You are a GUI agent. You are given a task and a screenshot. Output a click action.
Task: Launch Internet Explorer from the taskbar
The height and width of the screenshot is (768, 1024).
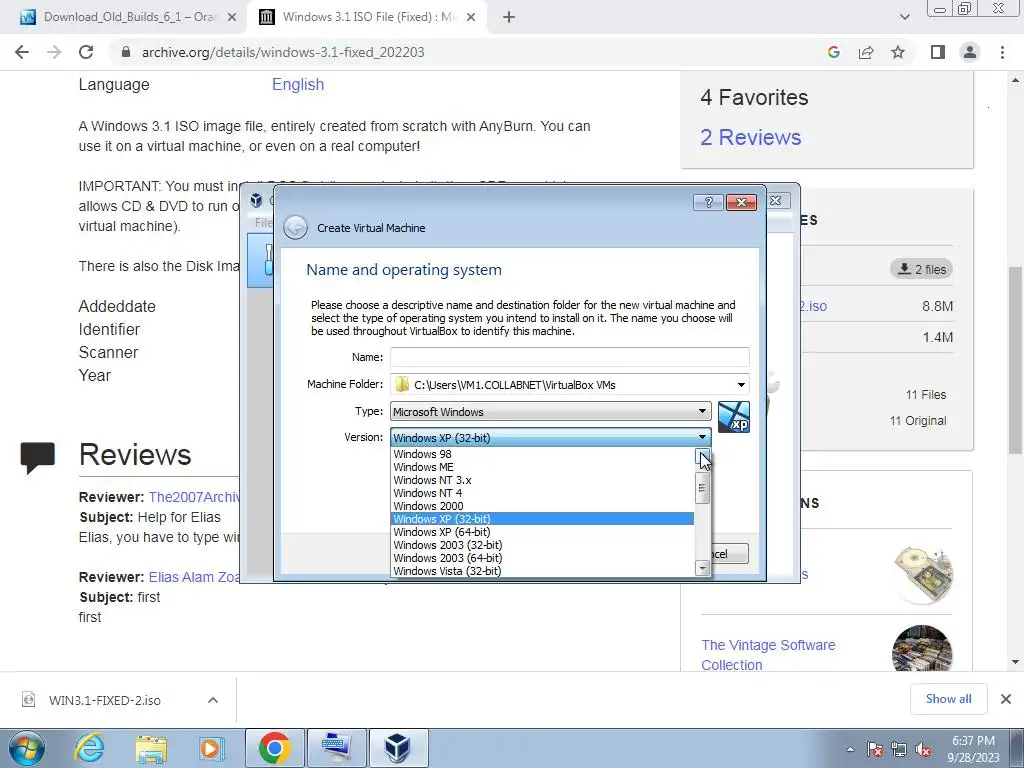coord(89,748)
